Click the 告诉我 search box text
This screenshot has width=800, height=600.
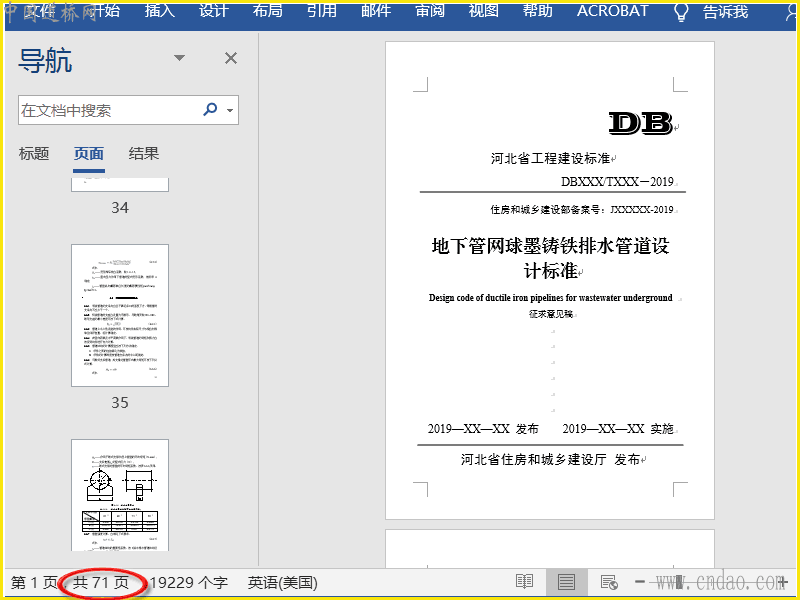click(726, 12)
